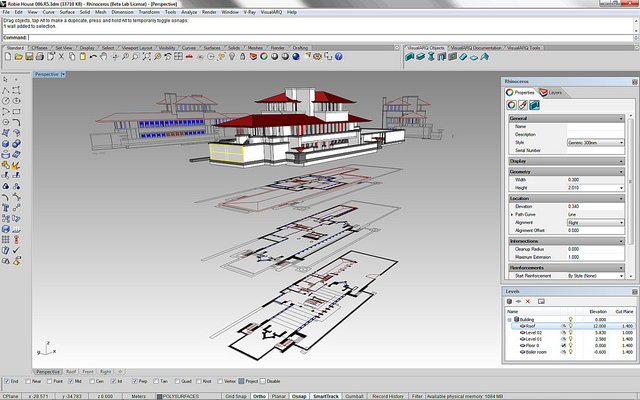Switch to the Layers tab
The height and width of the screenshot is (400, 640).
[551, 92]
